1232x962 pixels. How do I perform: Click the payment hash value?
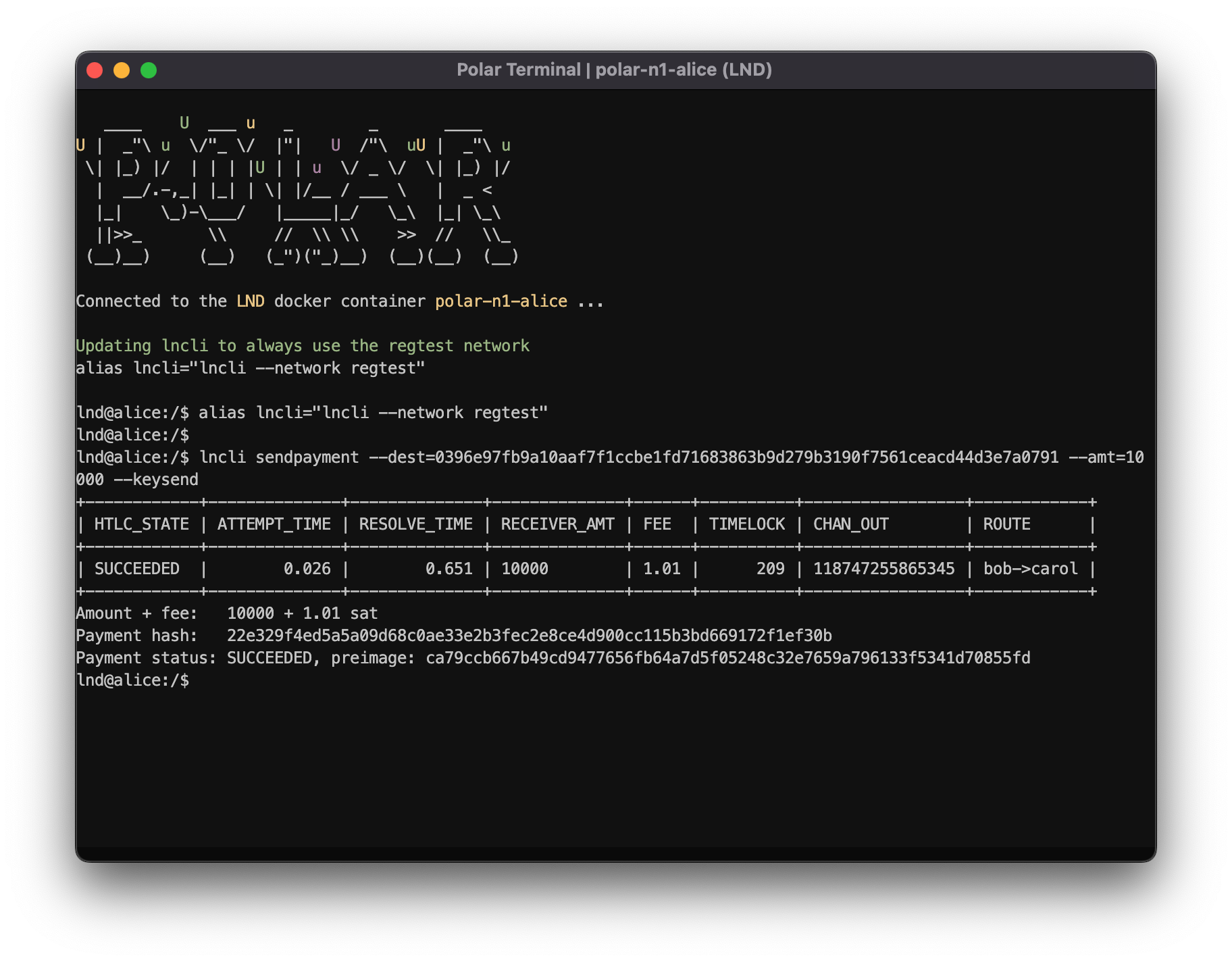(530, 636)
